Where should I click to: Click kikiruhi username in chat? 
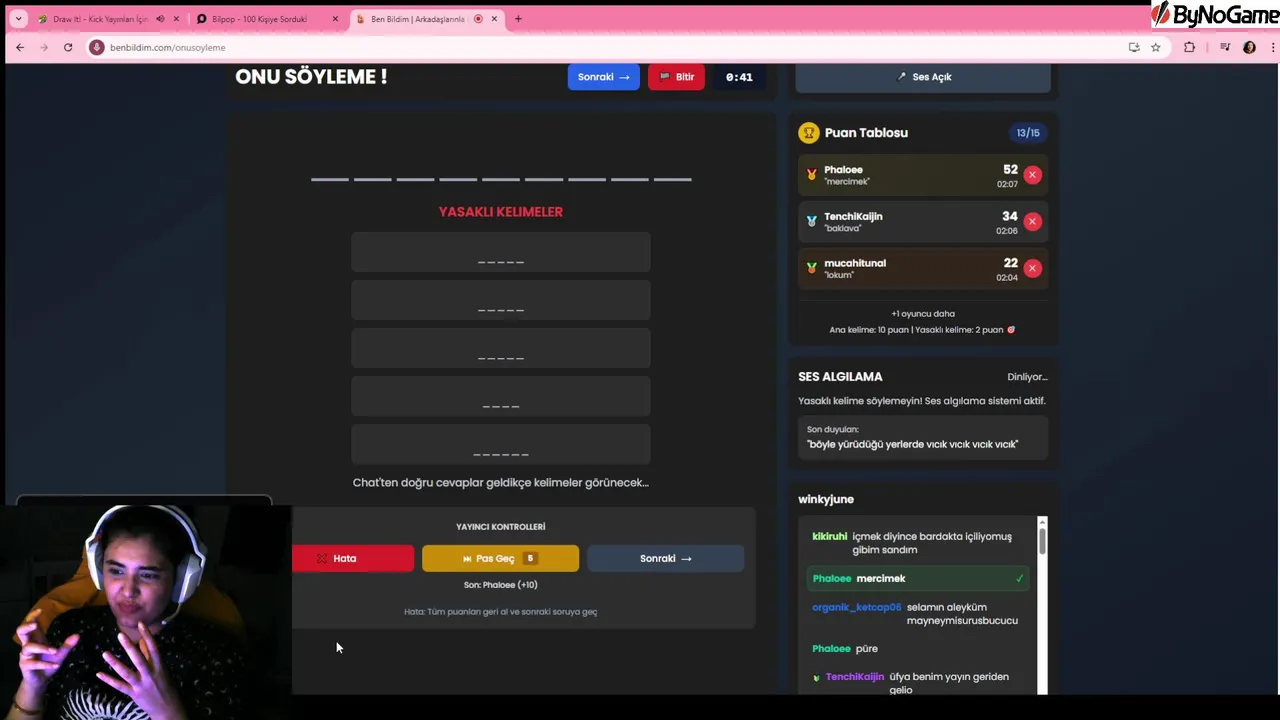pos(830,536)
